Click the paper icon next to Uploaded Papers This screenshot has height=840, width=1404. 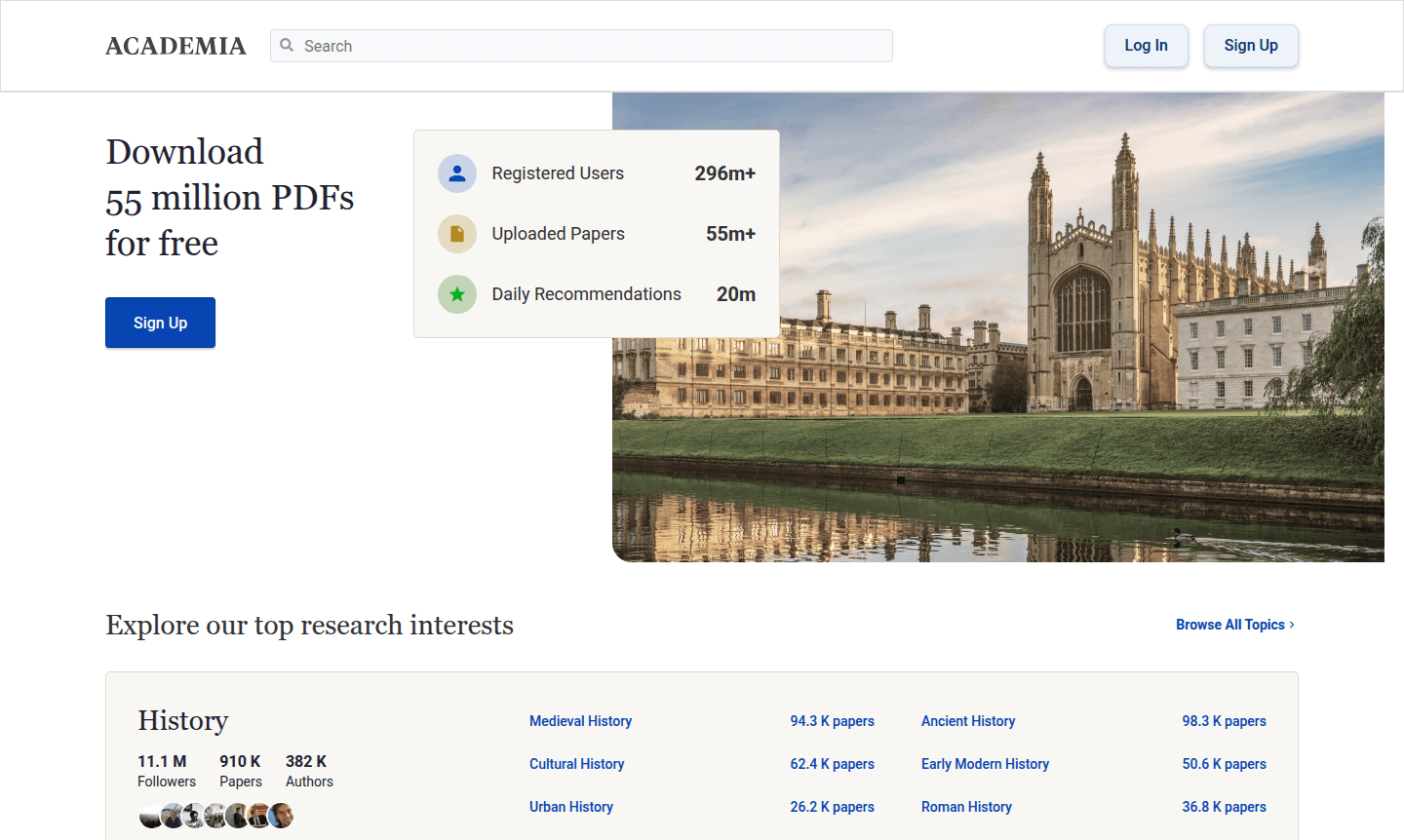(457, 233)
